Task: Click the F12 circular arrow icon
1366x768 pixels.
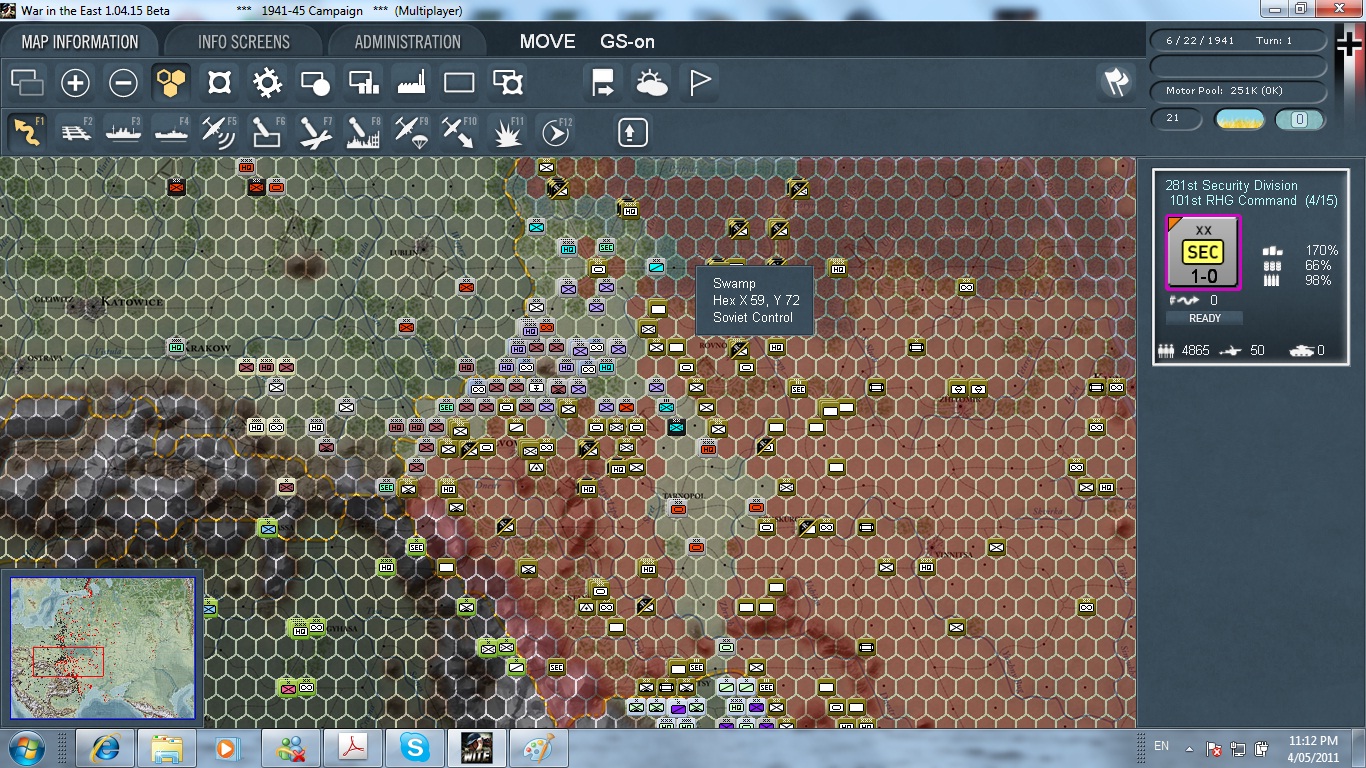Action: point(556,132)
